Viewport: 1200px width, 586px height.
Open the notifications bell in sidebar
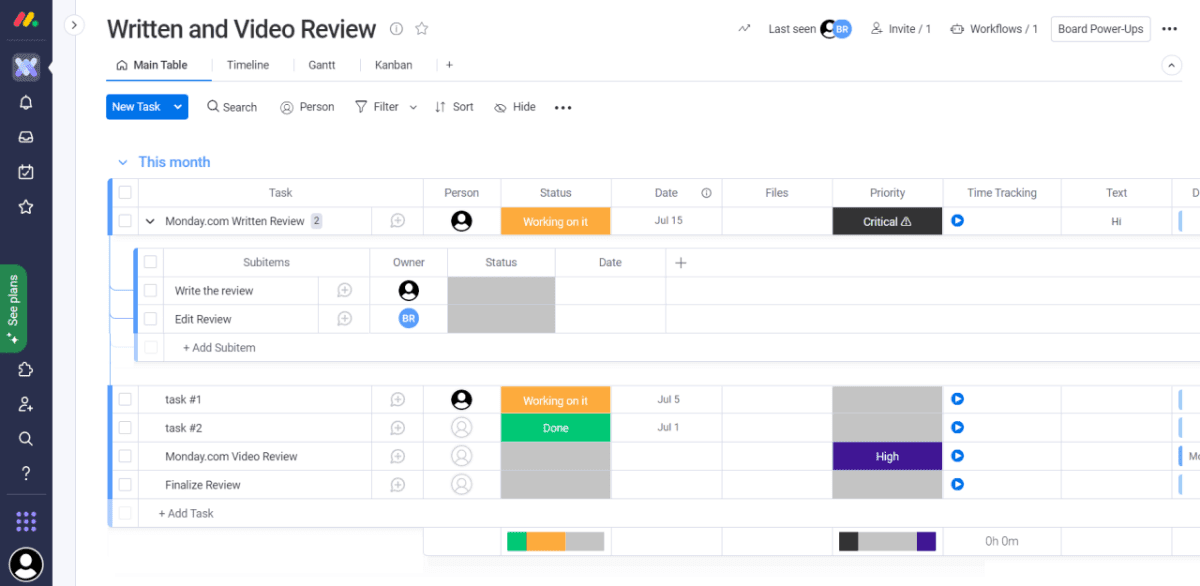pos(26,102)
